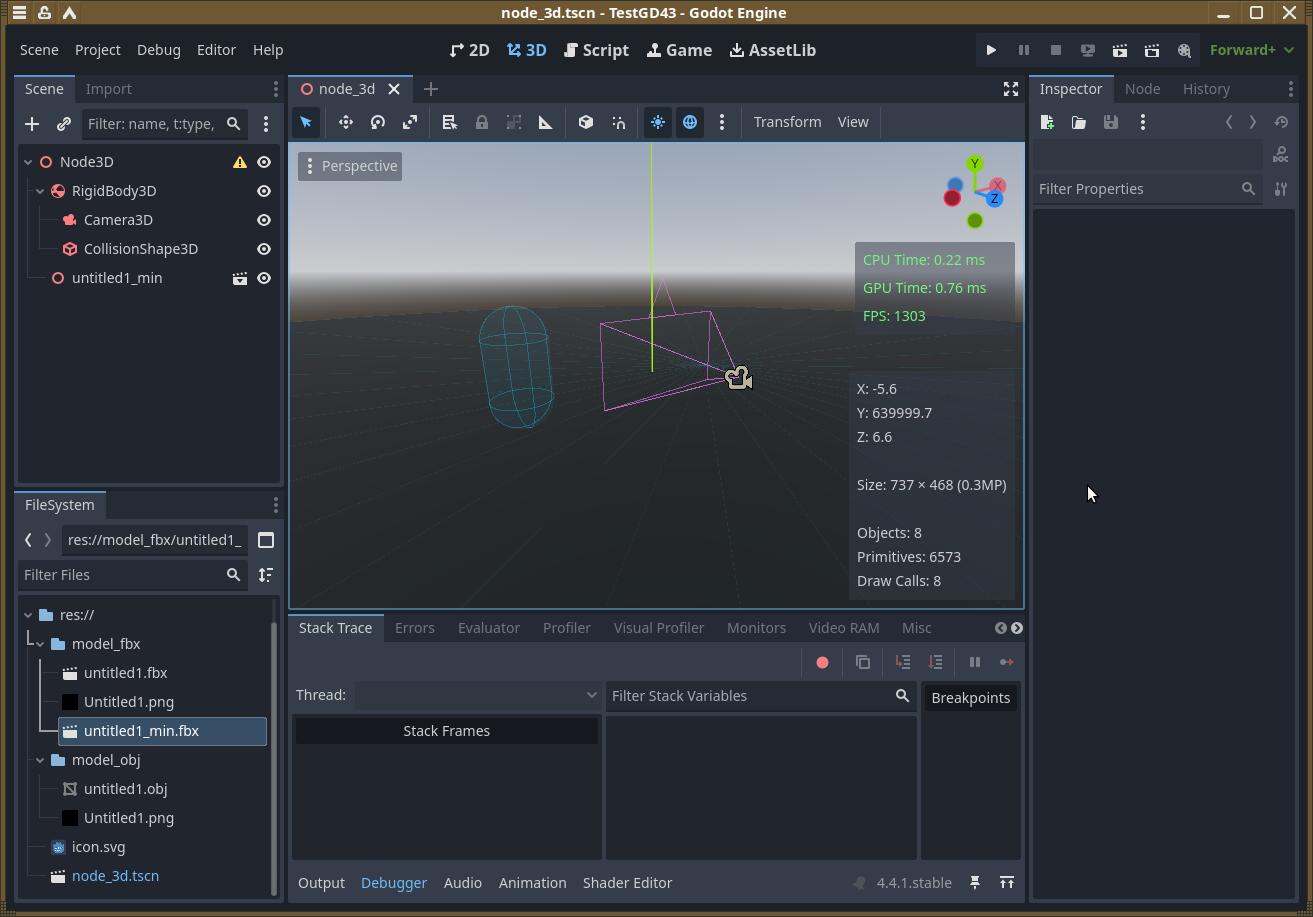Collapse the RigidBody3D tree node
Image resolution: width=1313 pixels, height=917 pixels.
coord(40,191)
